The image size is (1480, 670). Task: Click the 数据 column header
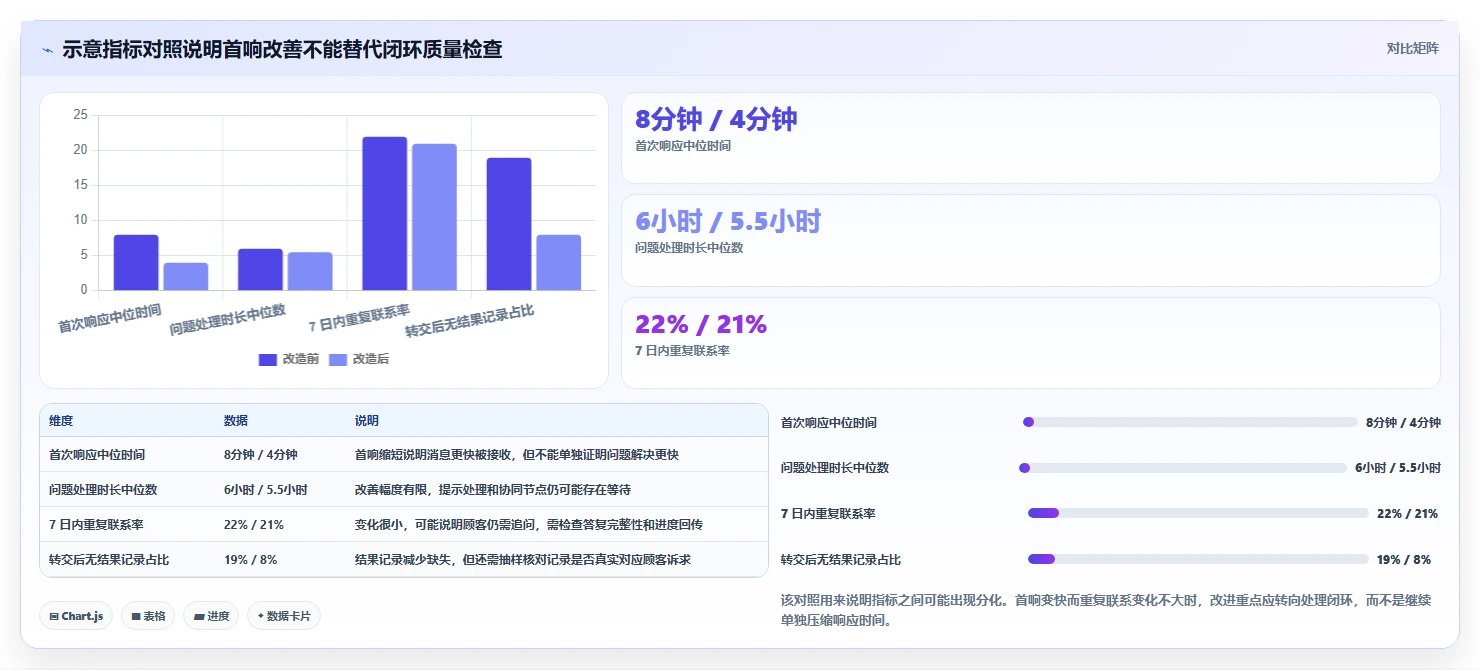pos(236,421)
